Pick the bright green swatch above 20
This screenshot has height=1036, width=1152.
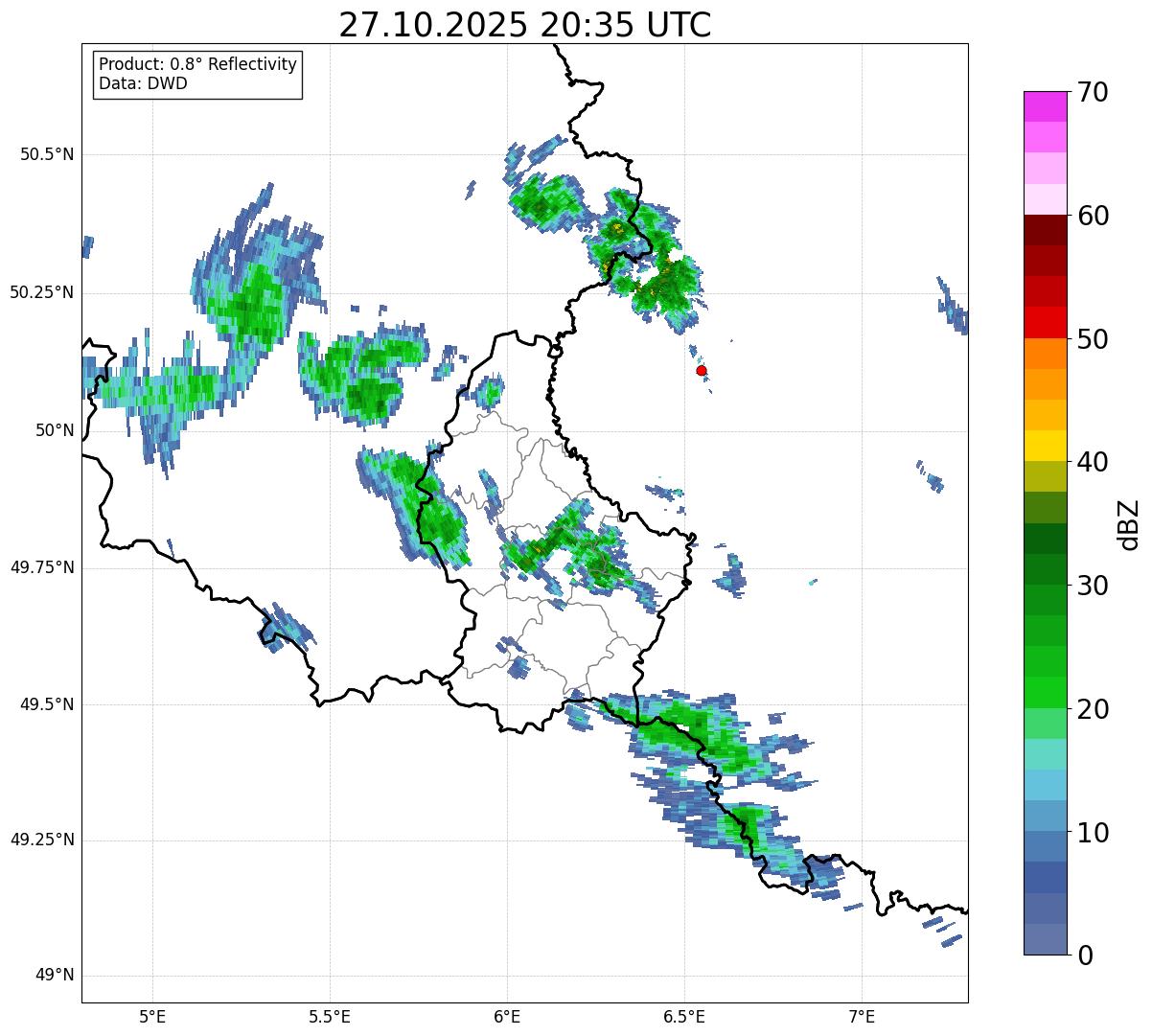point(1046,692)
